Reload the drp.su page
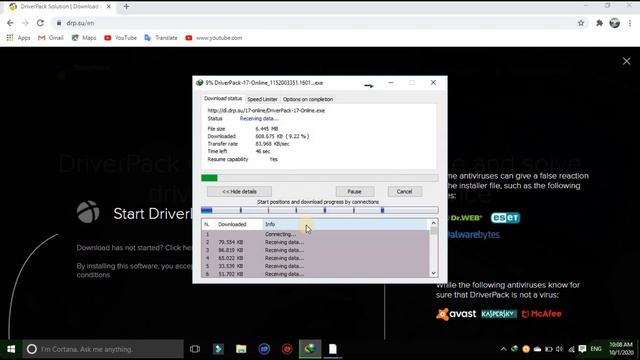The image size is (640, 360). click(x=40, y=23)
